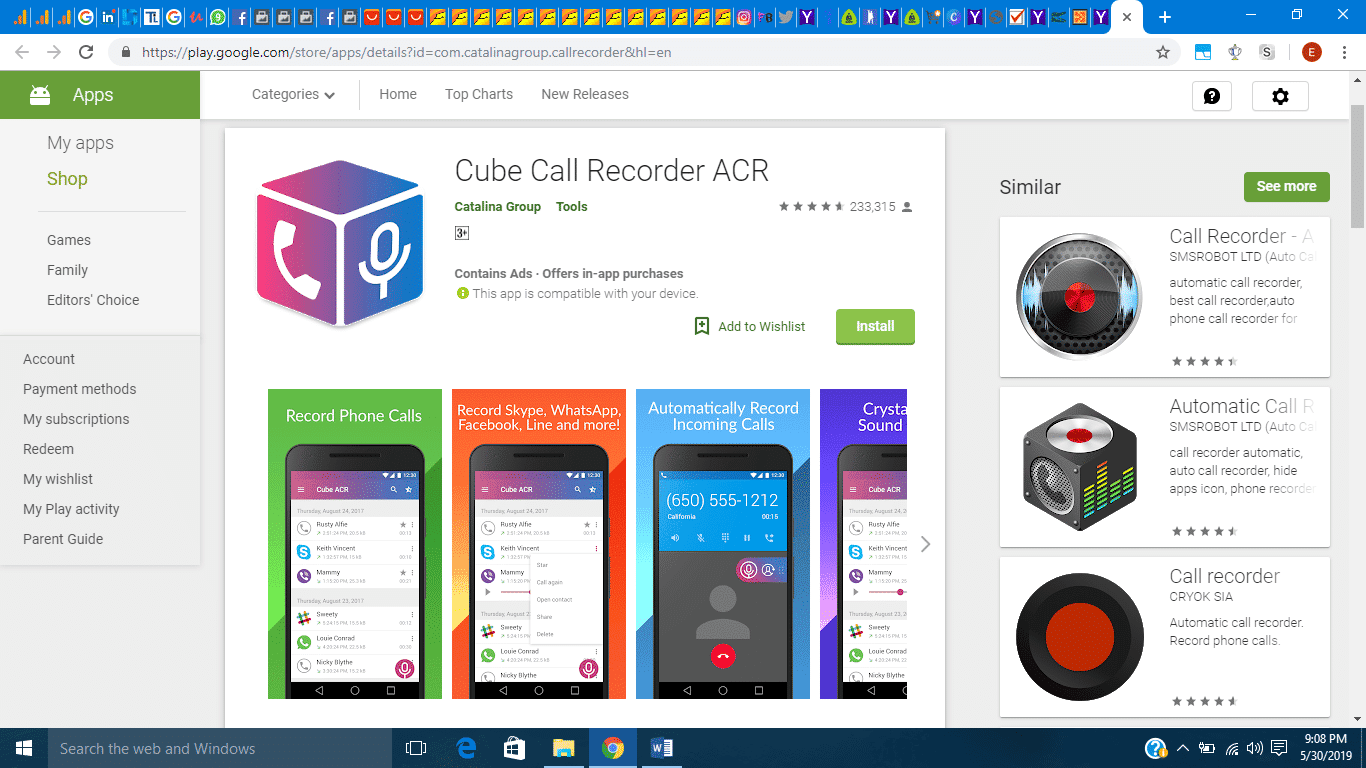1366x768 pixels.
Task: Click the browser back arrow
Action: coord(22,52)
